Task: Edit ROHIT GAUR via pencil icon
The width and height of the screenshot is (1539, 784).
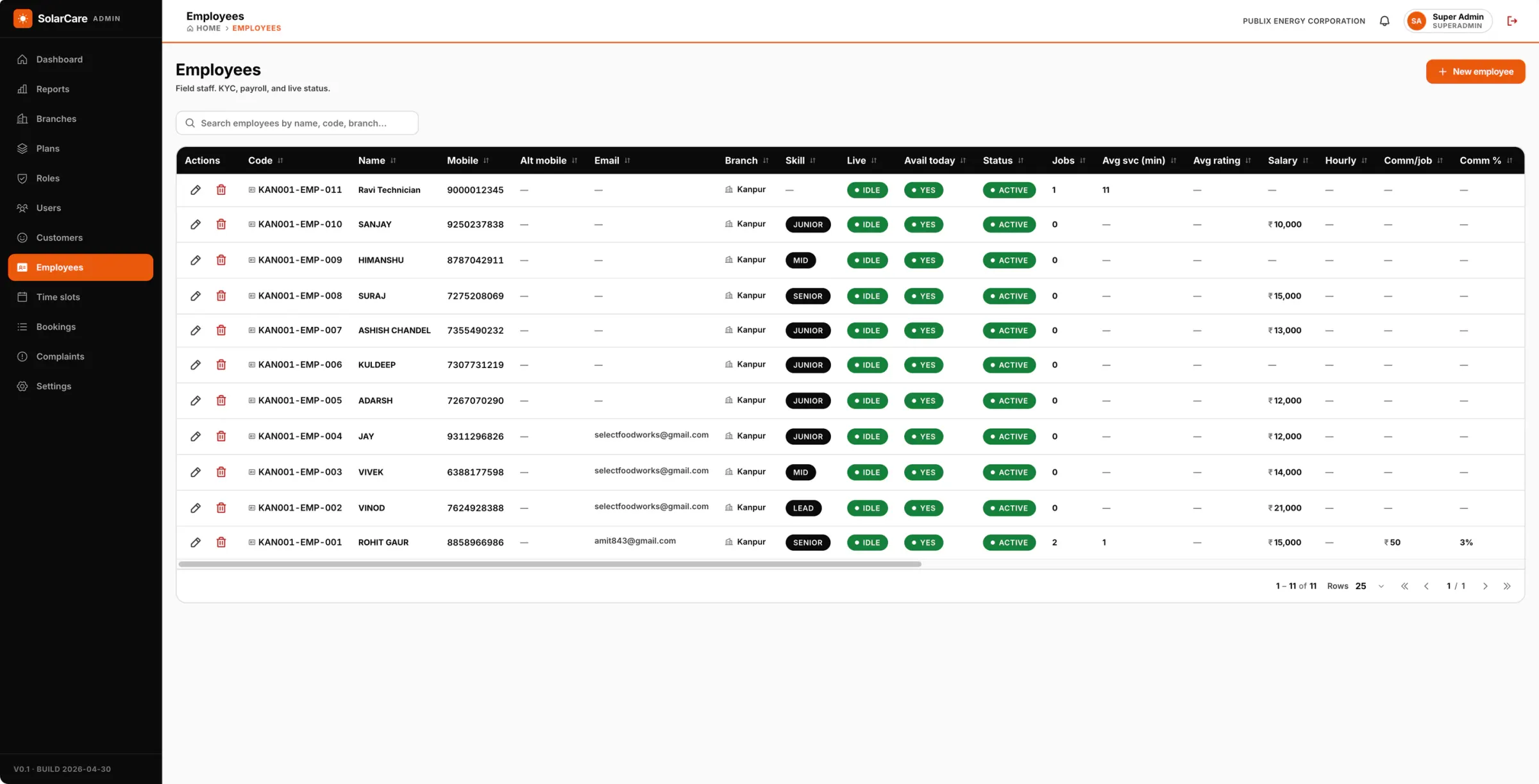Action: point(196,542)
